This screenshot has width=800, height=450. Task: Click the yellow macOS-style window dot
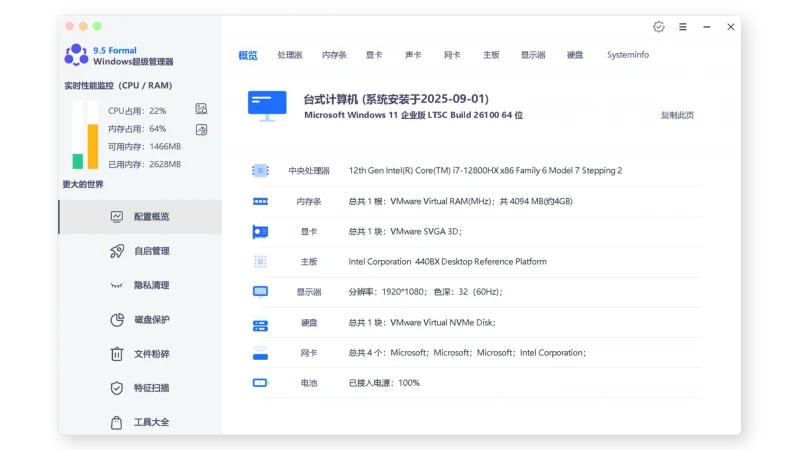[83, 26]
